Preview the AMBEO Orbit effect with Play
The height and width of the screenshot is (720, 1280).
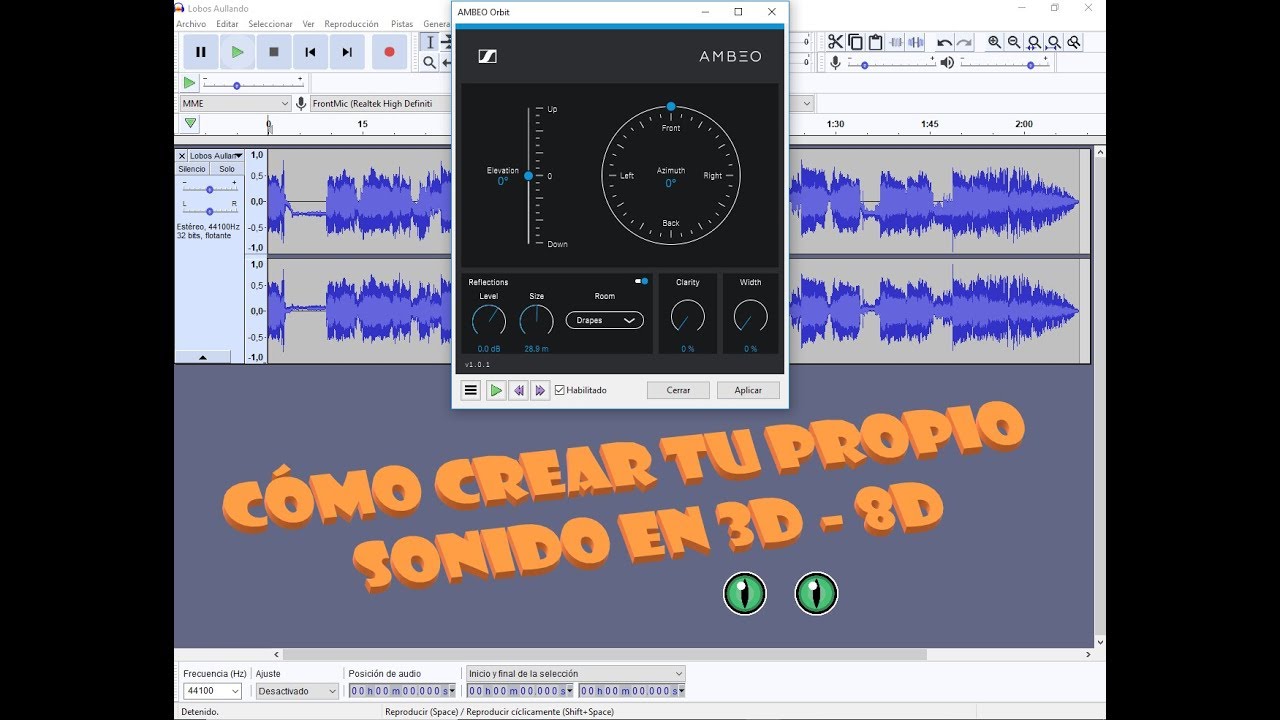click(496, 390)
